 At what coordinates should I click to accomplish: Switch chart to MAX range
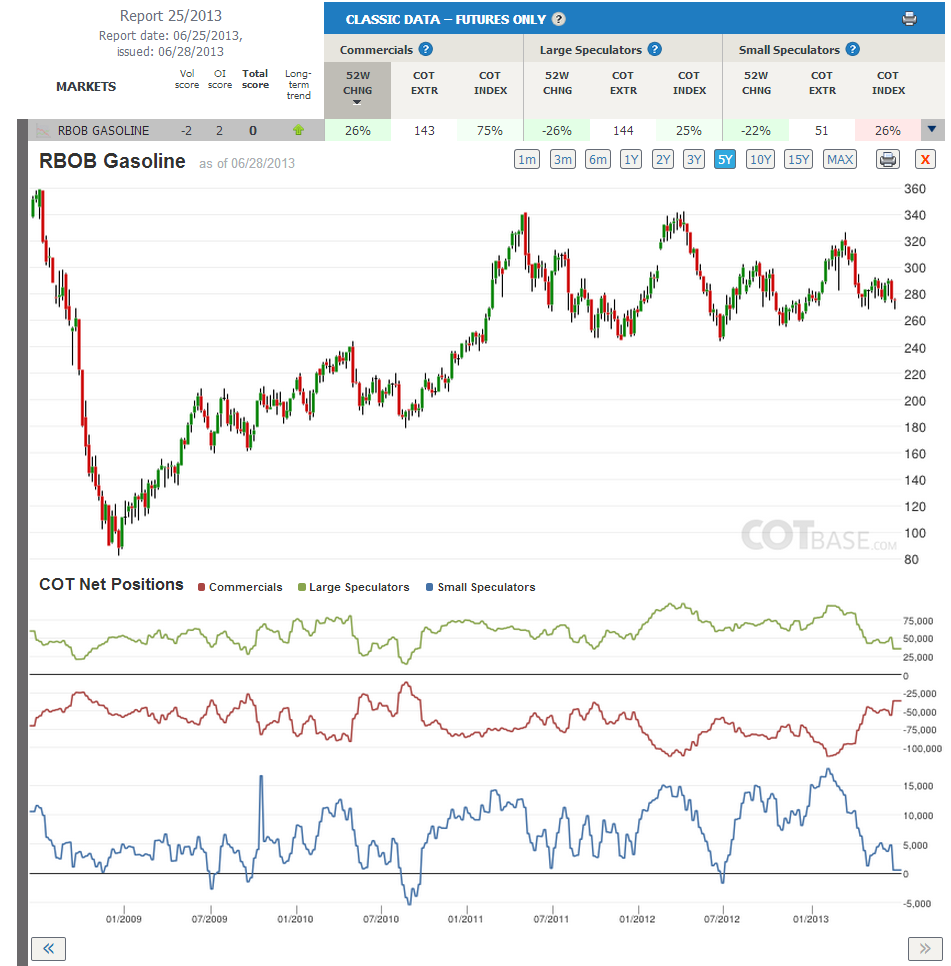(x=840, y=160)
